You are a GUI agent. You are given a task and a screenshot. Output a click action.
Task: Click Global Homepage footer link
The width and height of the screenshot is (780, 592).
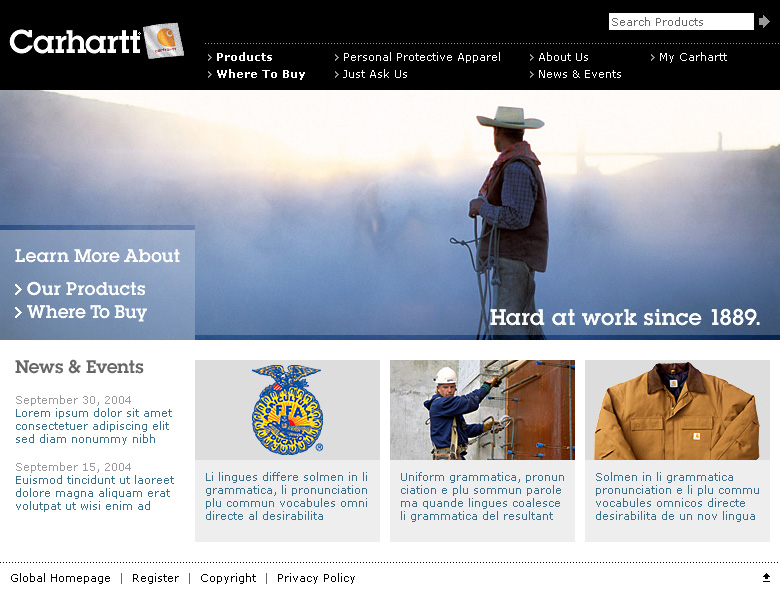pos(60,578)
